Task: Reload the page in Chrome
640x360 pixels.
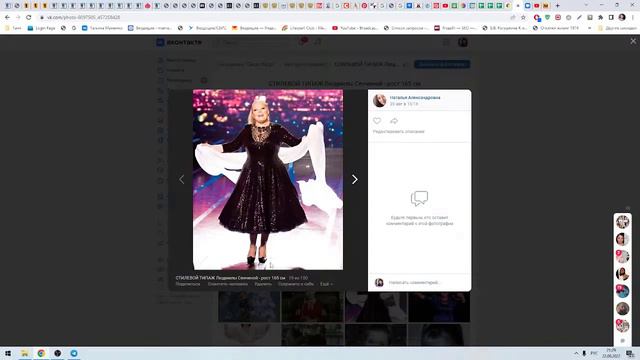Action: coord(29,17)
